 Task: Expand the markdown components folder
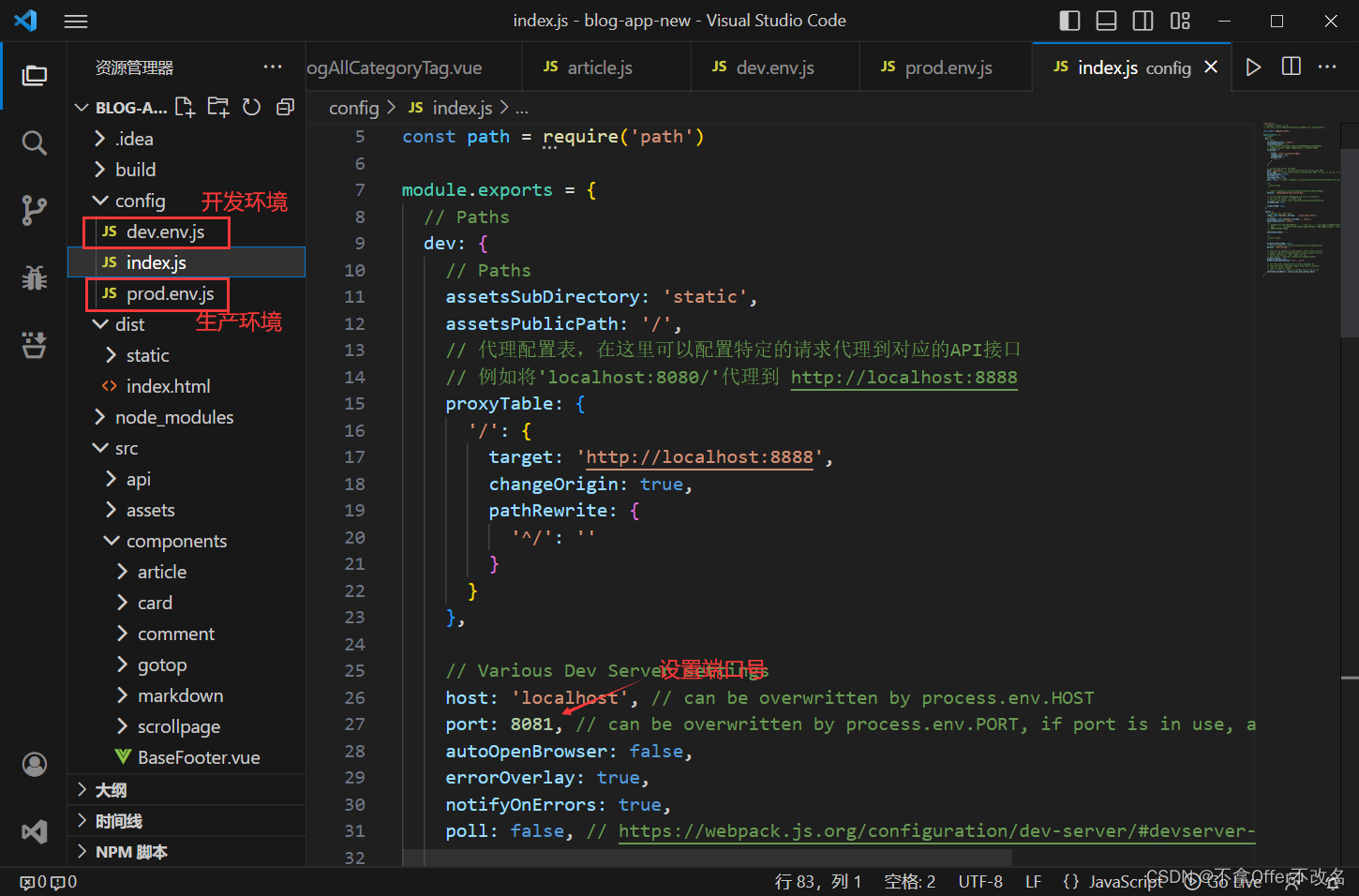click(187, 695)
